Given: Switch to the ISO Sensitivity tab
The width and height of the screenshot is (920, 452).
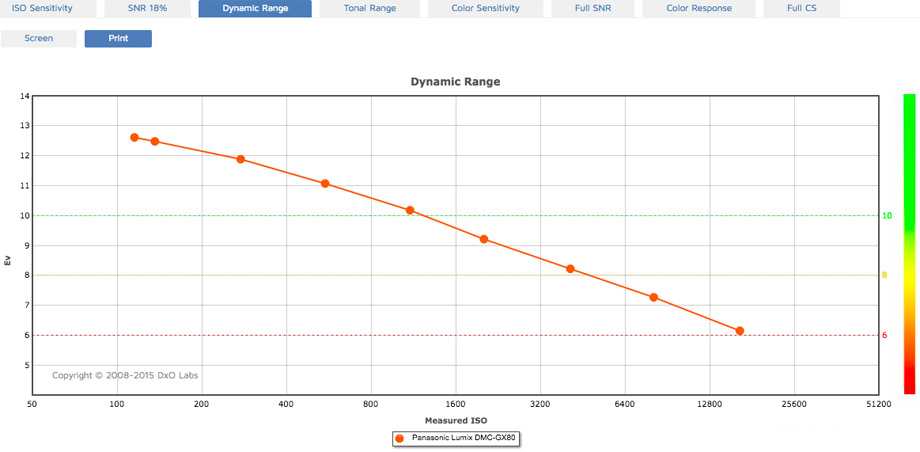Looking at the screenshot, I should coord(42,8).
